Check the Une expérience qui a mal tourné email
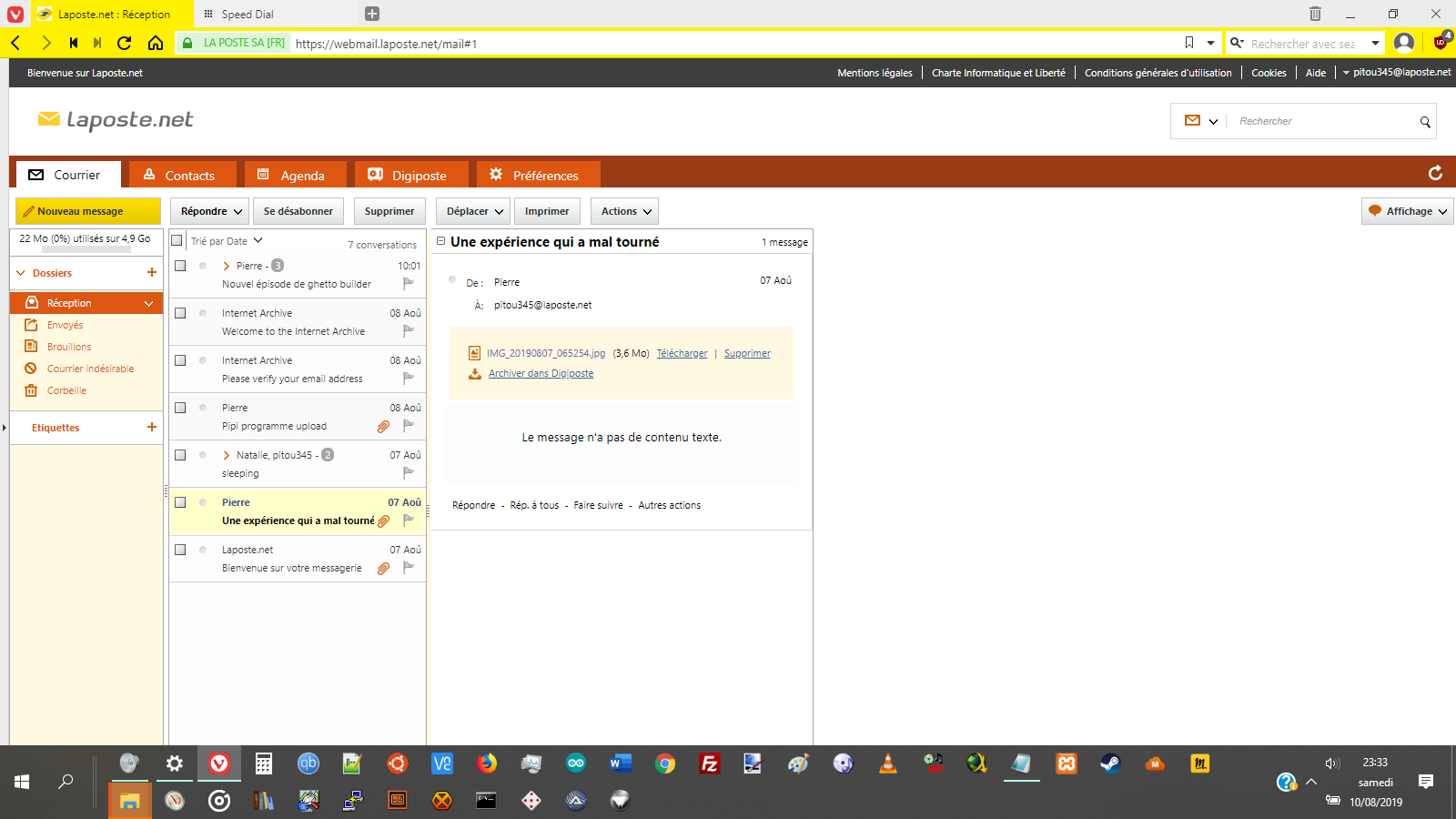 pos(180,502)
